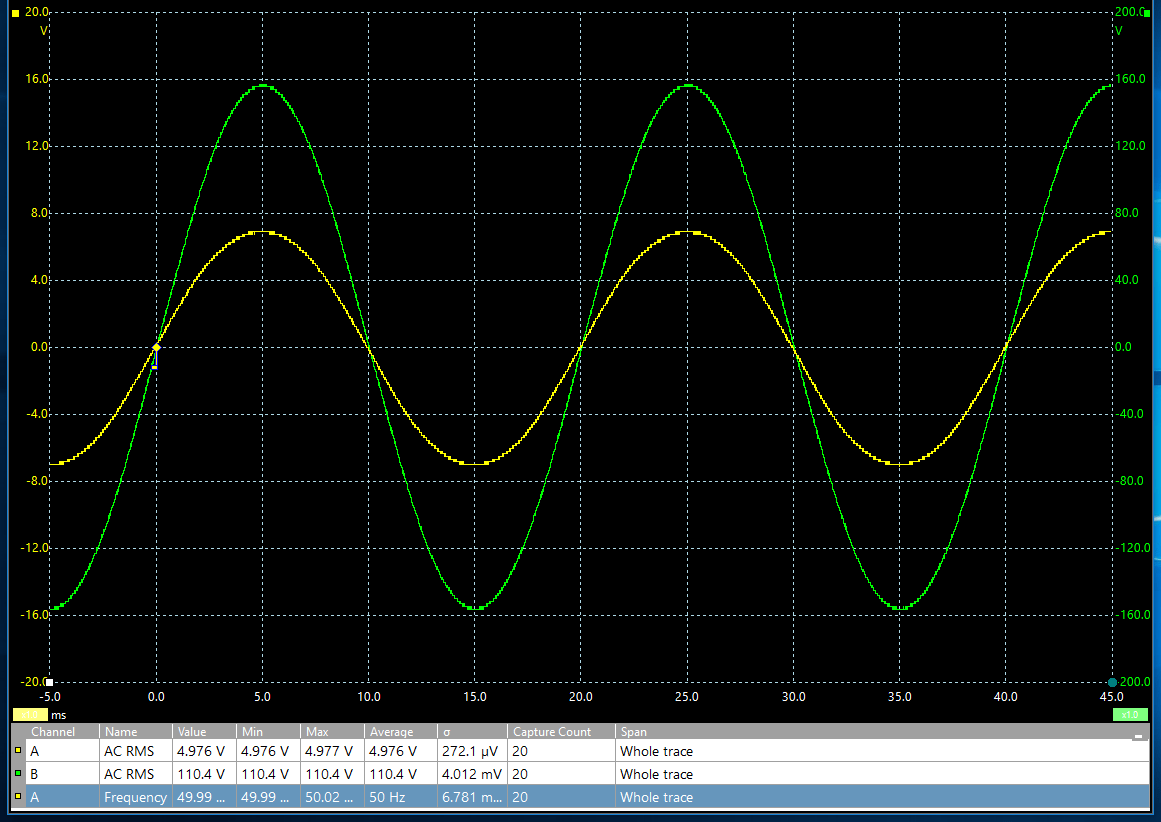Click the teal phase ruler handle

(x=1112, y=682)
